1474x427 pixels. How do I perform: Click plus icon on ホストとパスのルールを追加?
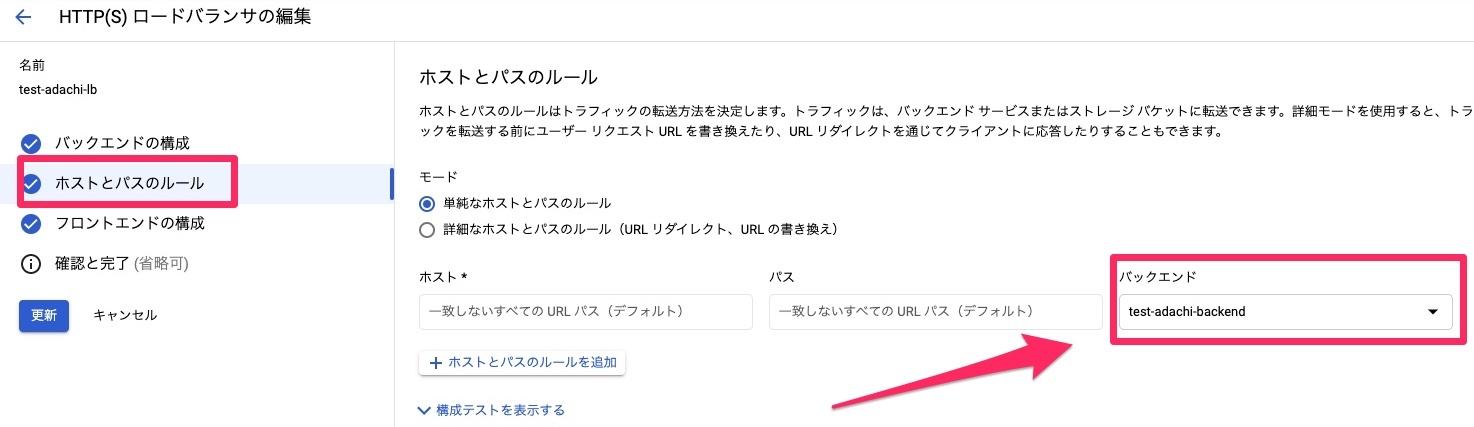pyautogui.click(x=435, y=363)
